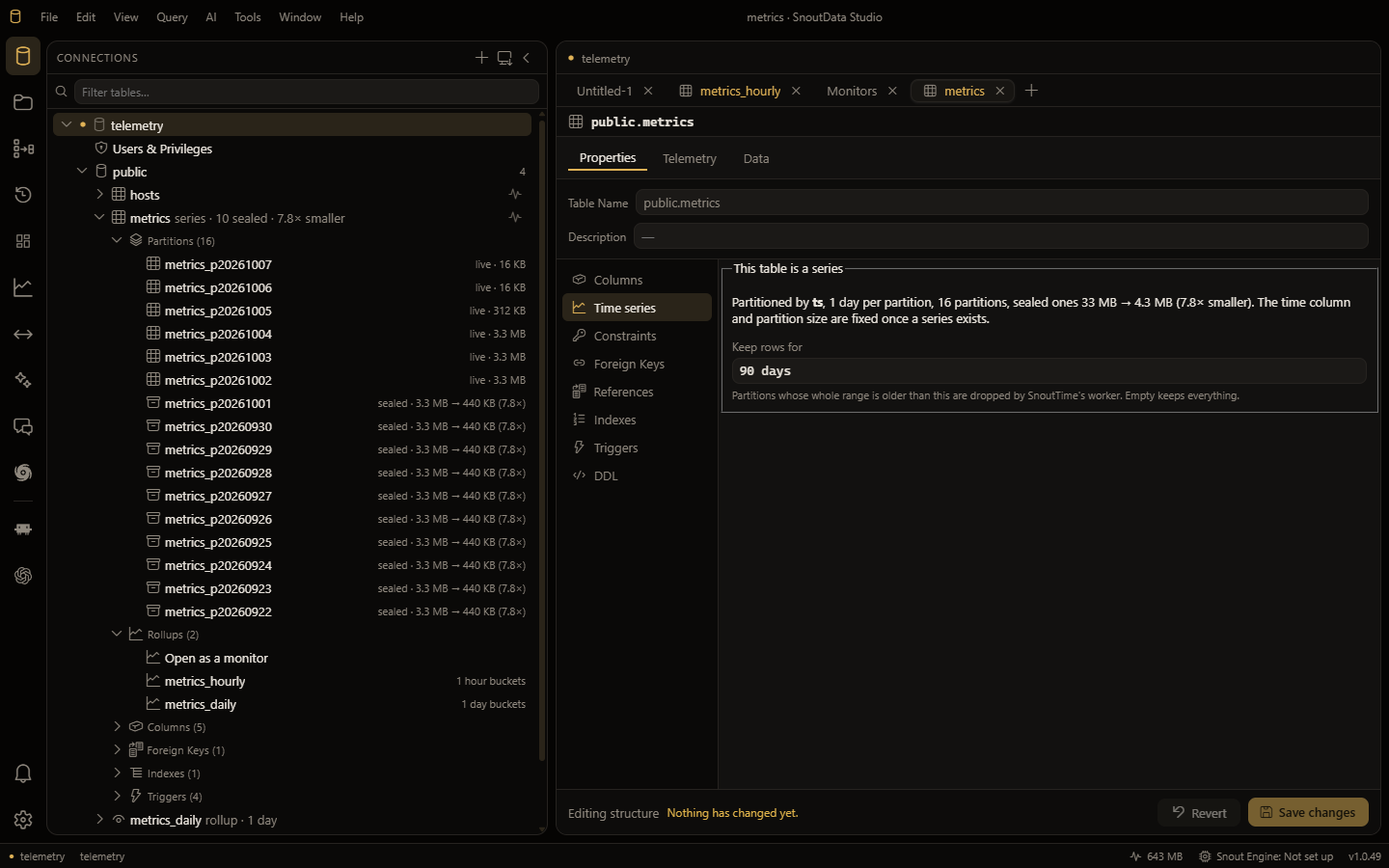The height and width of the screenshot is (868, 1389).
Task: Collapse the Connections panel with the chevron
Action: [x=527, y=58]
